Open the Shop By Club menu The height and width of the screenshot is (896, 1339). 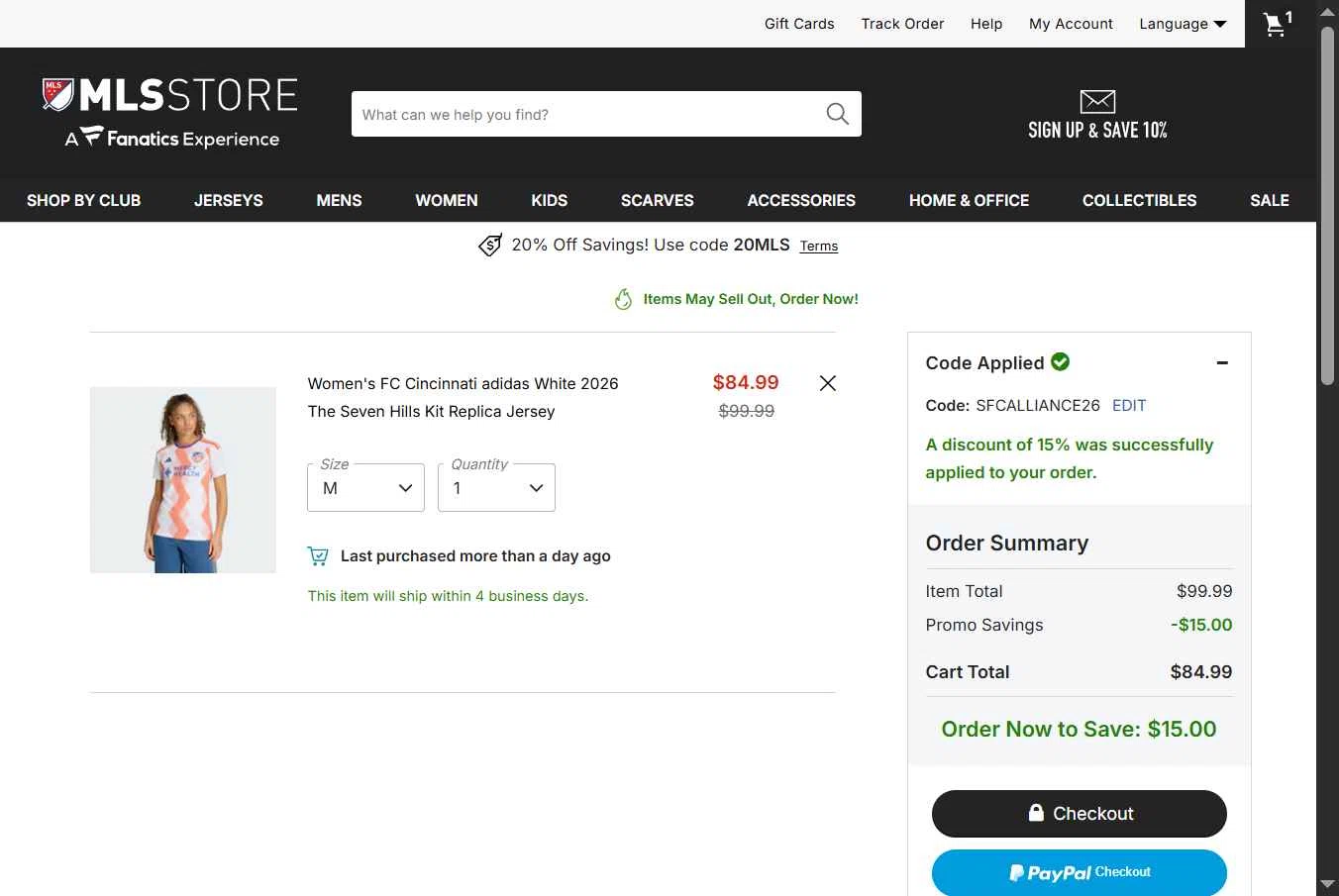point(84,200)
